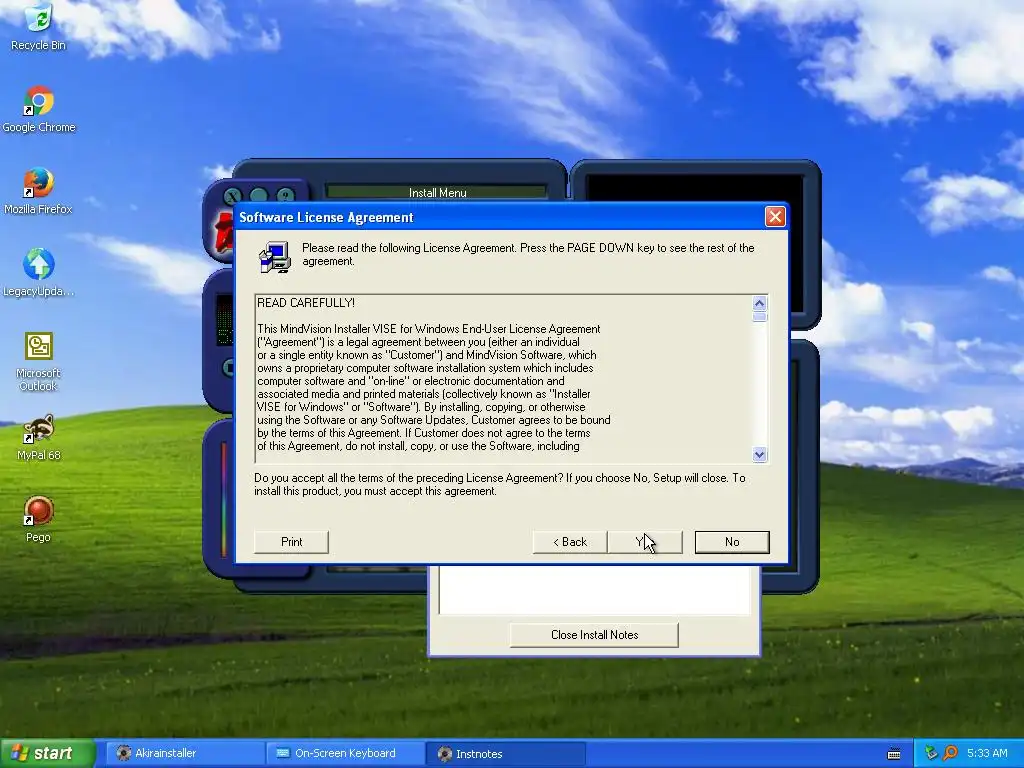Switch to On-Screen Keyboard taskbar item
This screenshot has width=1024, height=768.
click(345, 754)
